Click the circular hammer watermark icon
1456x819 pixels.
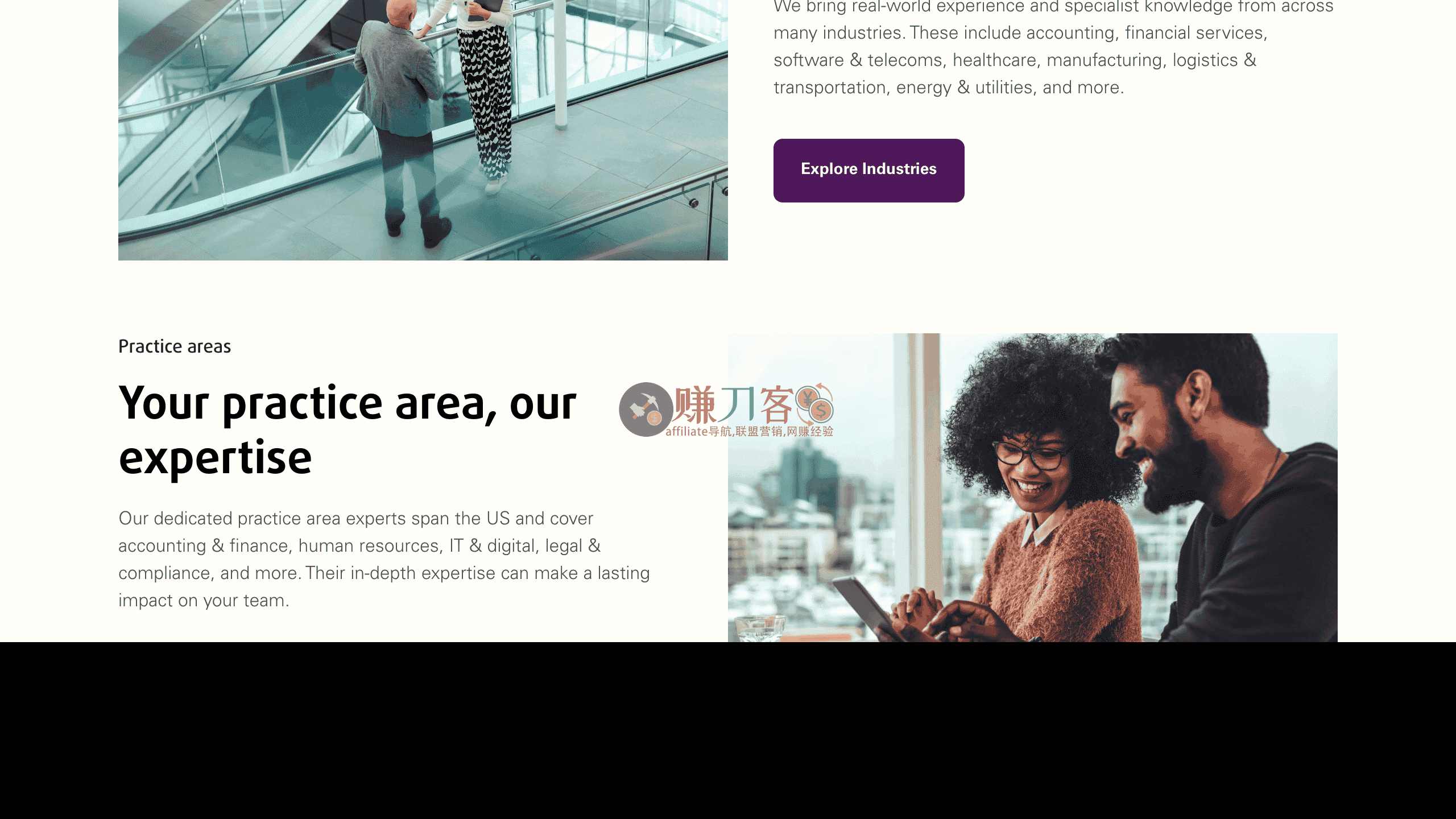tap(646, 409)
